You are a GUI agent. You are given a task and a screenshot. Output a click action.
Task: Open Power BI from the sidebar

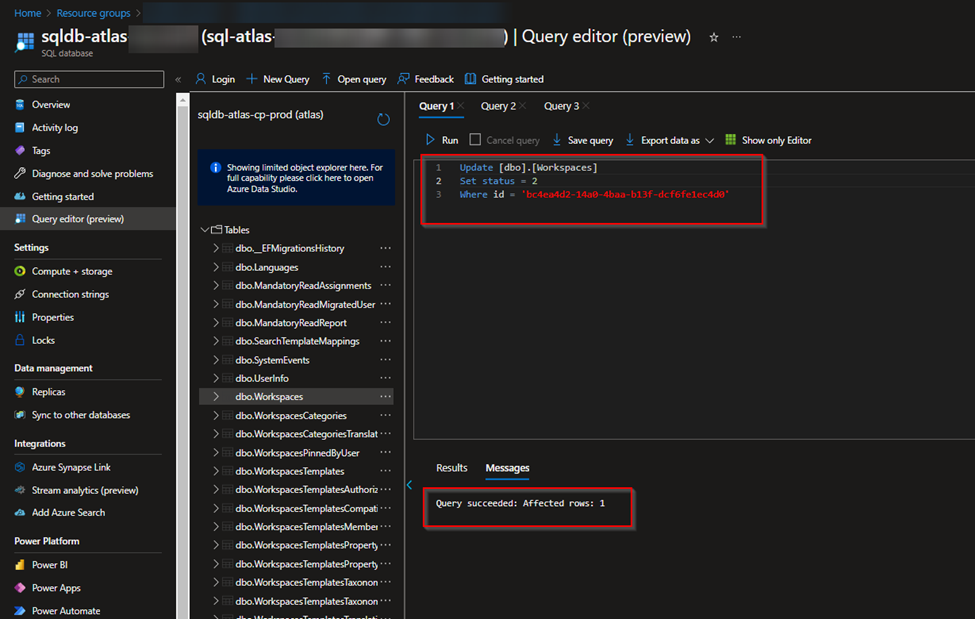tap(49, 565)
